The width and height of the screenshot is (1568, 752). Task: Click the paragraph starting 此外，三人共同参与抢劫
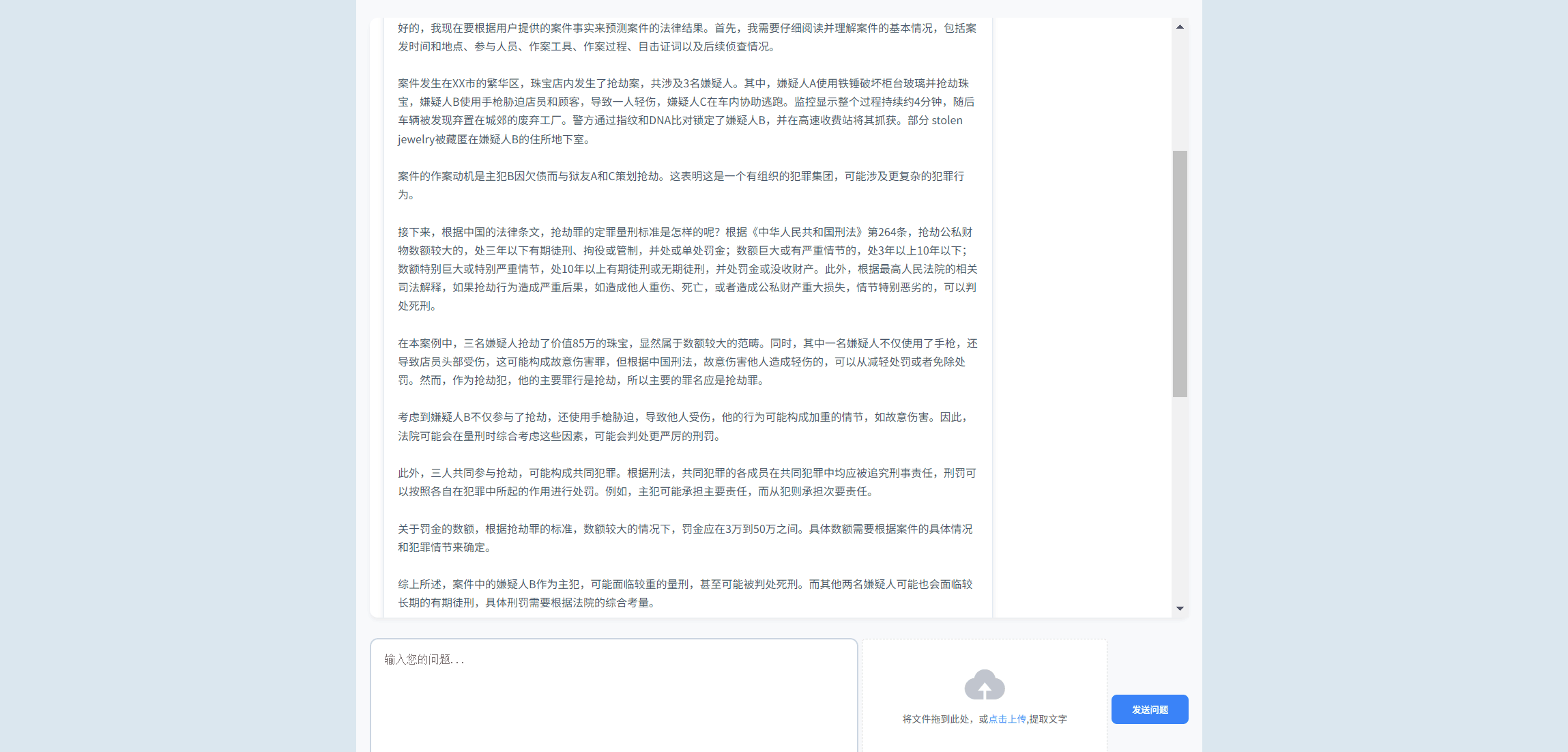[687, 482]
